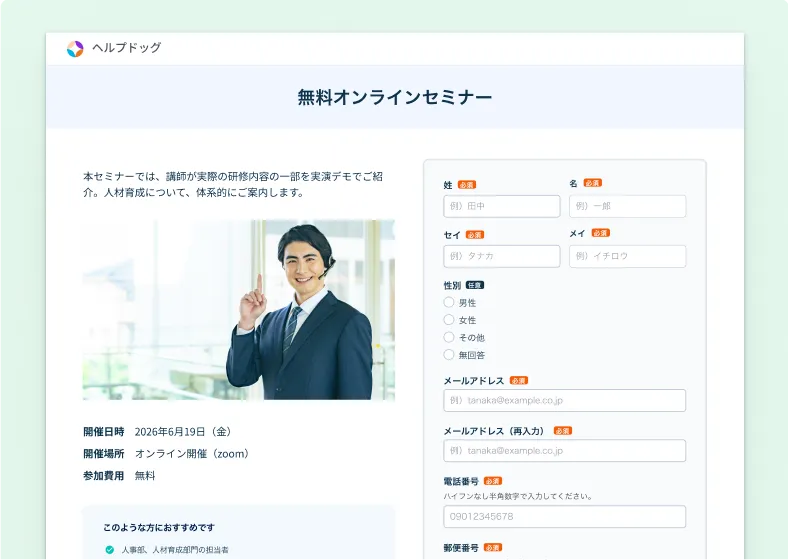Image resolution: width=788 pixels, height=560 pixels.
Task: Click the instructor photo
Action: (x=239, y=310)
